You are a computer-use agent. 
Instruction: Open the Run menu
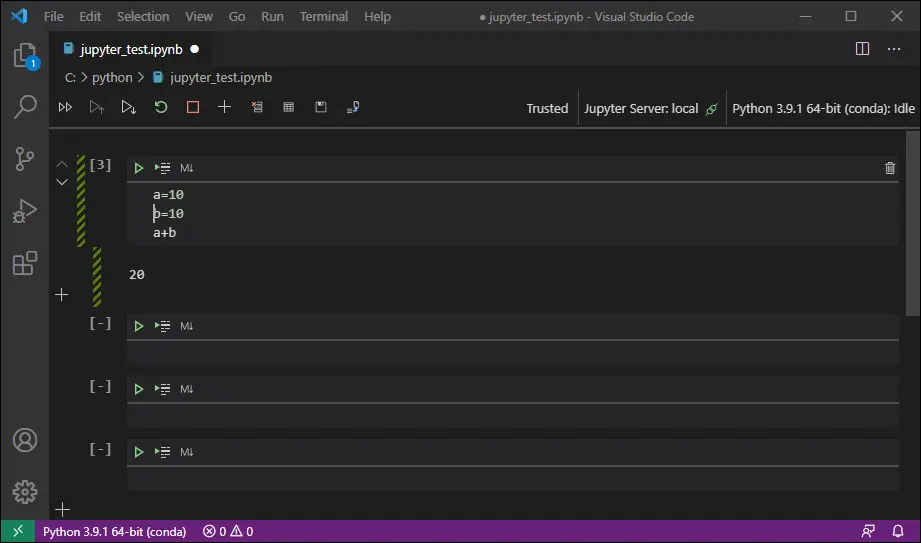(x=273, y=16)
